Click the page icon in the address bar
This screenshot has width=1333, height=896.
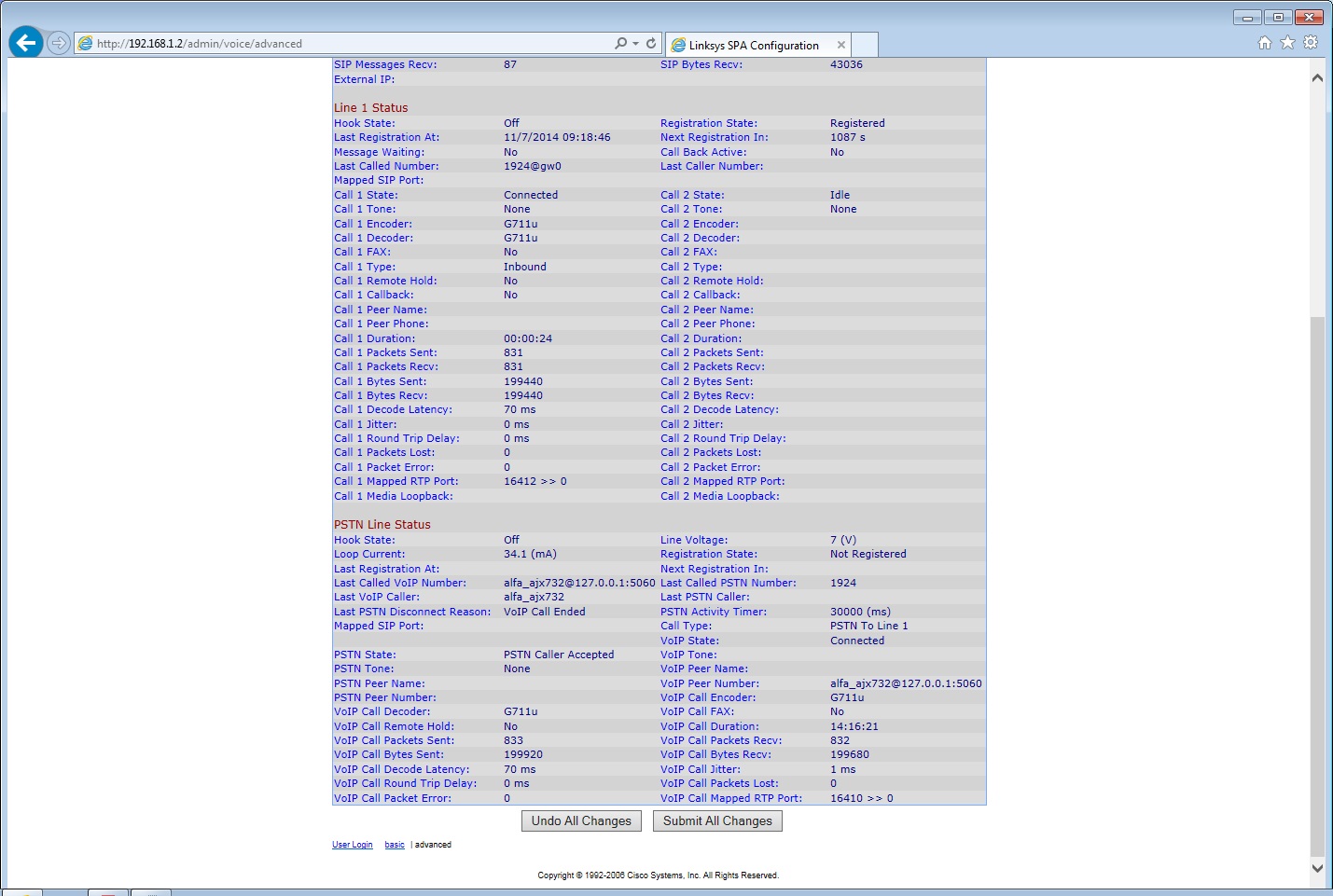(x=86, y=43)
